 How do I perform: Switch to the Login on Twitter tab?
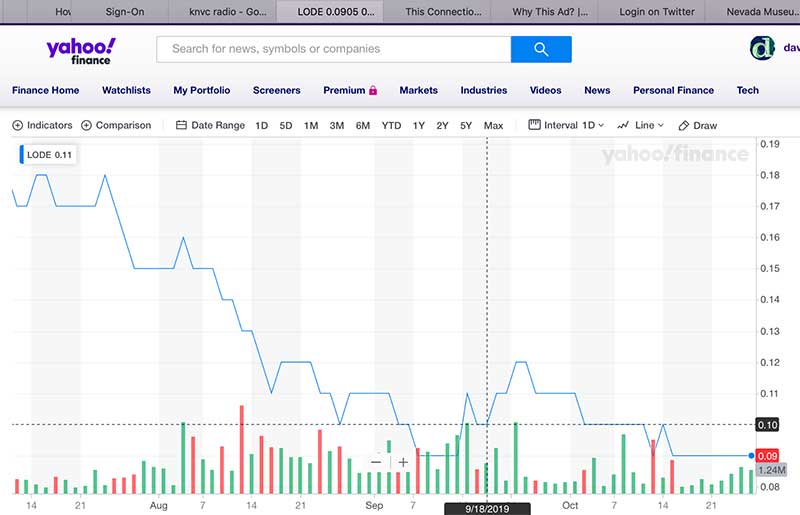click(x=656, y=12)
